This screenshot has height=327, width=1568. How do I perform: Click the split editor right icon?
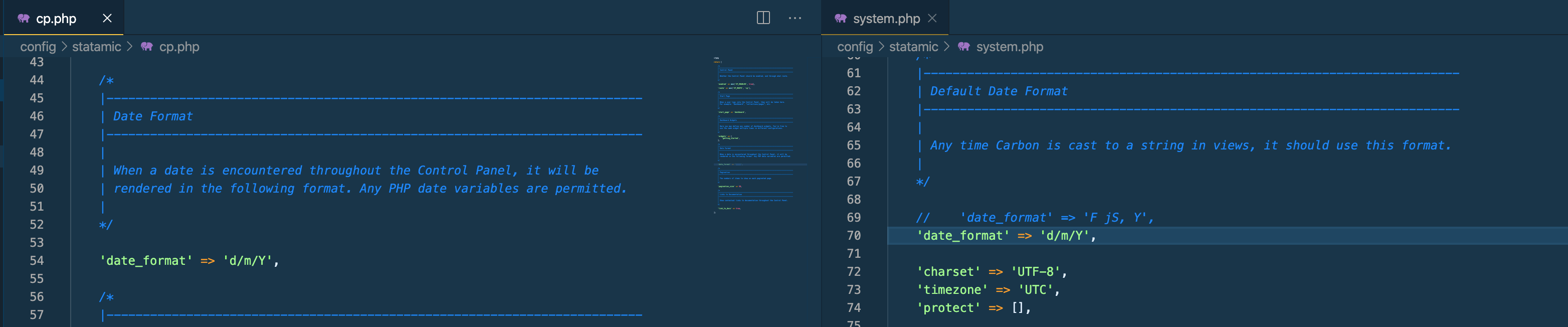pos(763,18)
